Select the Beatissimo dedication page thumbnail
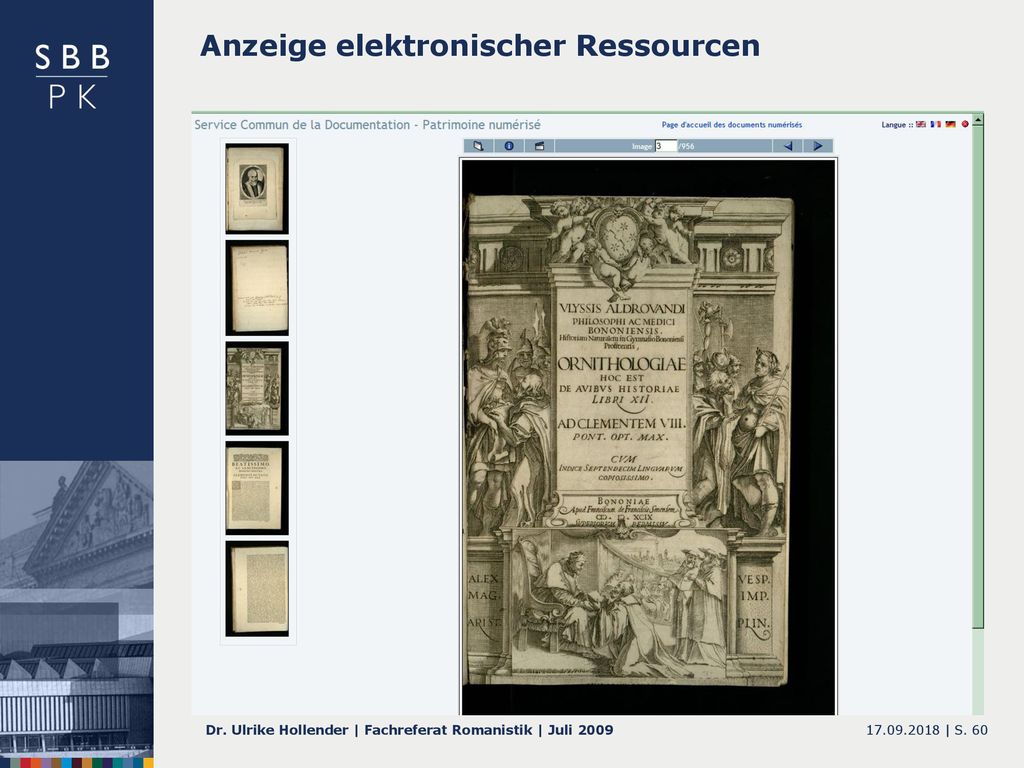 click(x=257, y=488)
